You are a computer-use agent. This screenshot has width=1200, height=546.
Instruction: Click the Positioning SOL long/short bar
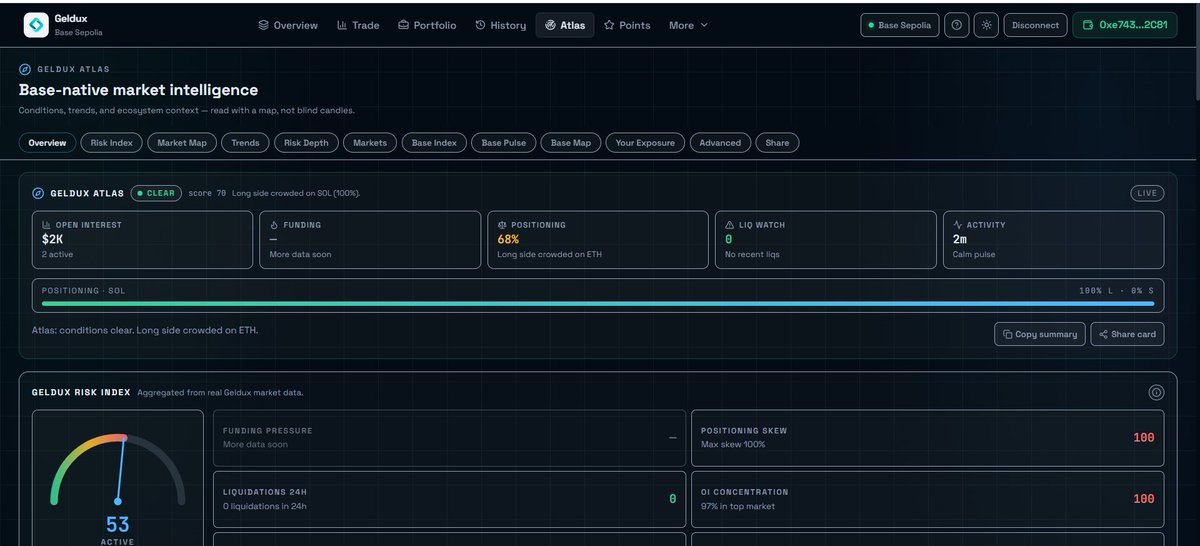[x=598, y=303]
